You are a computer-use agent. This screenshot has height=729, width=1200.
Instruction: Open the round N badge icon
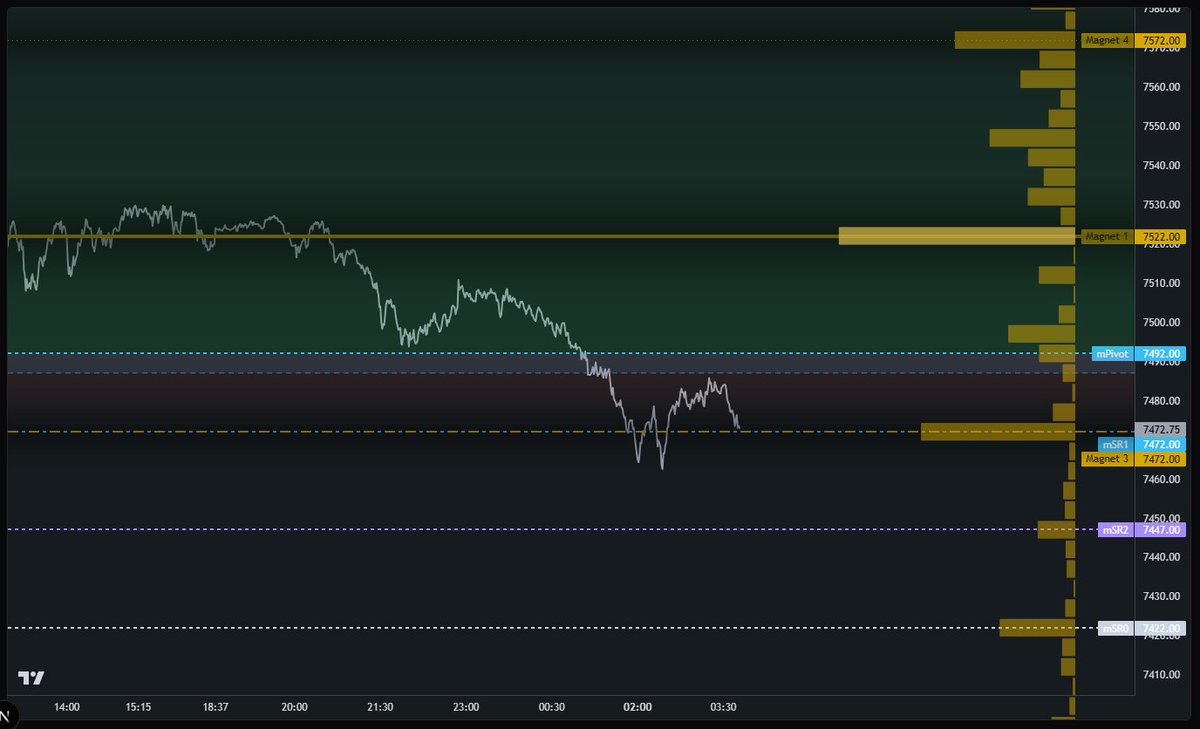[4, 716]
